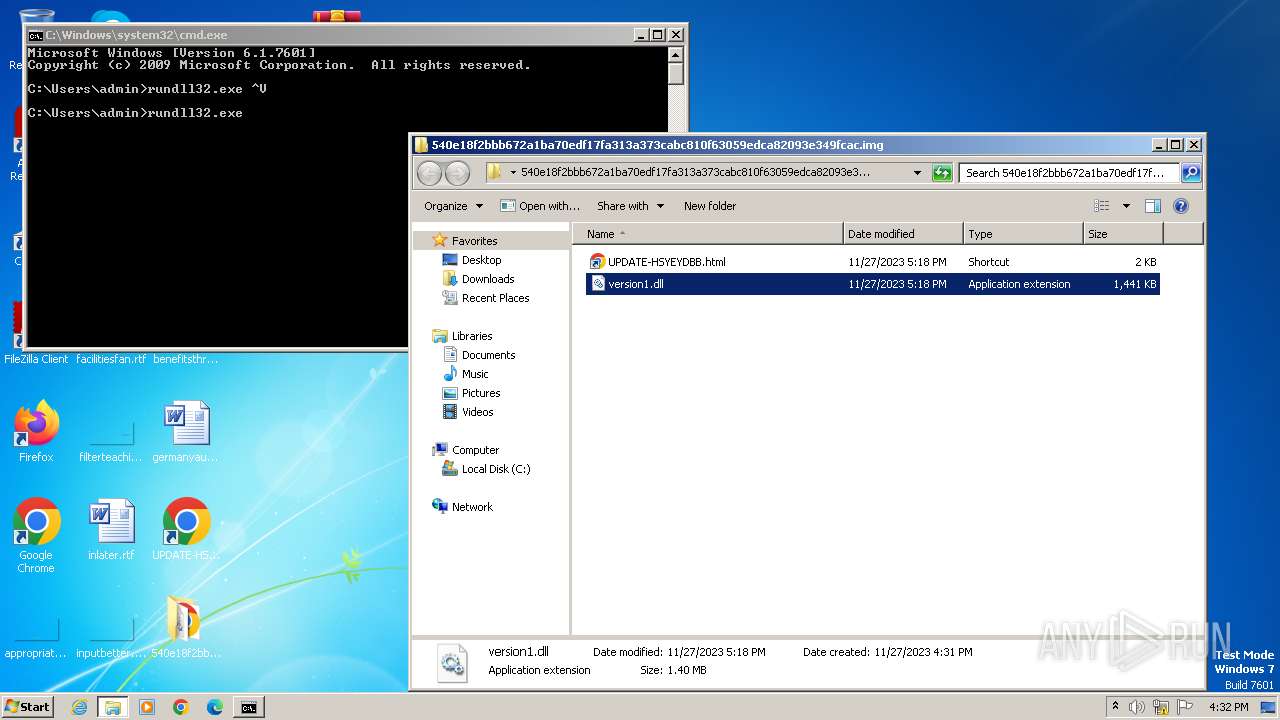The width and height of the screenshot is (1280, 720).
Task: Sort files by Name column
Action: pyautogui.click(x=708, y=234)
